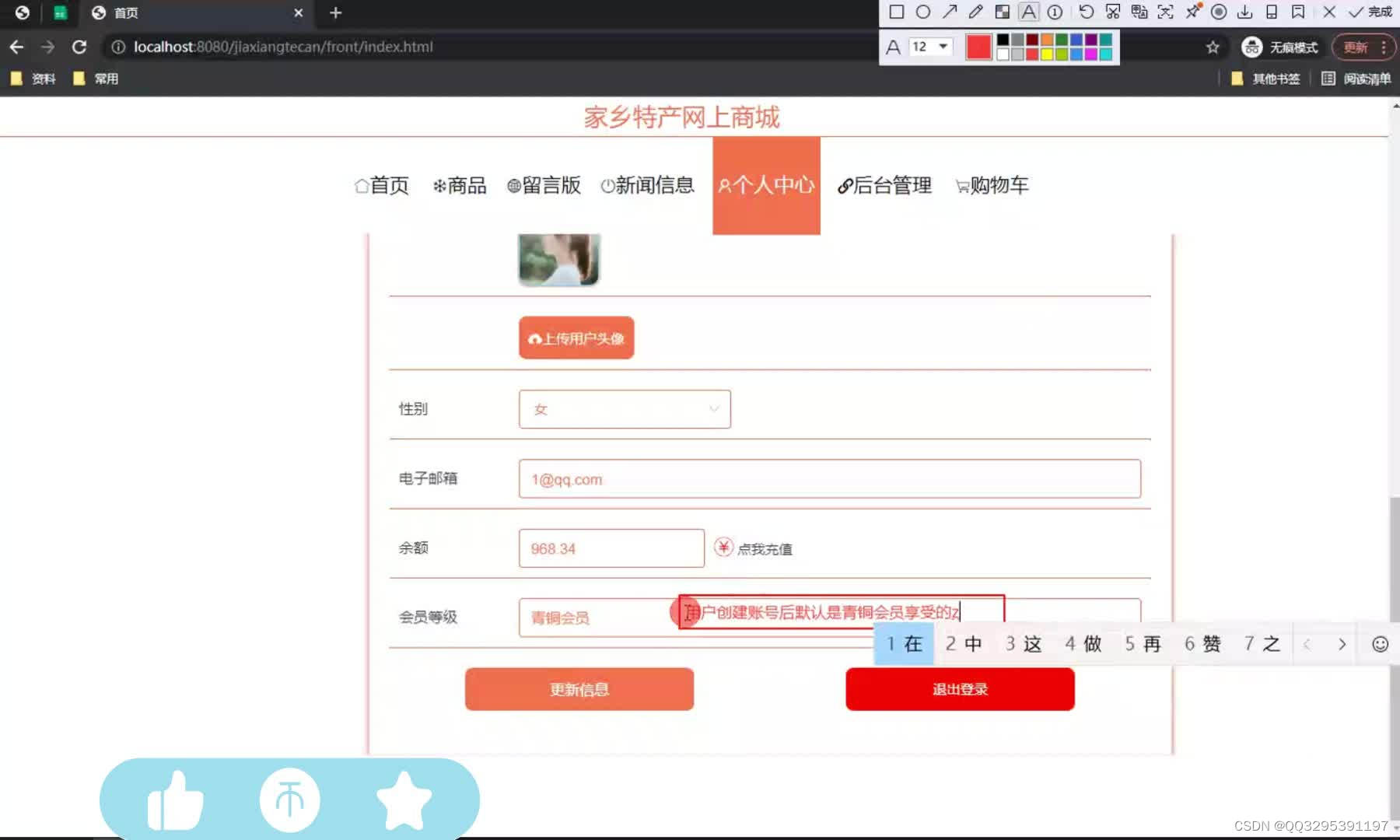Viewport: 1400px width, 840px height.
Task: Finish the screenshot with 完成
Action: 1370,12
